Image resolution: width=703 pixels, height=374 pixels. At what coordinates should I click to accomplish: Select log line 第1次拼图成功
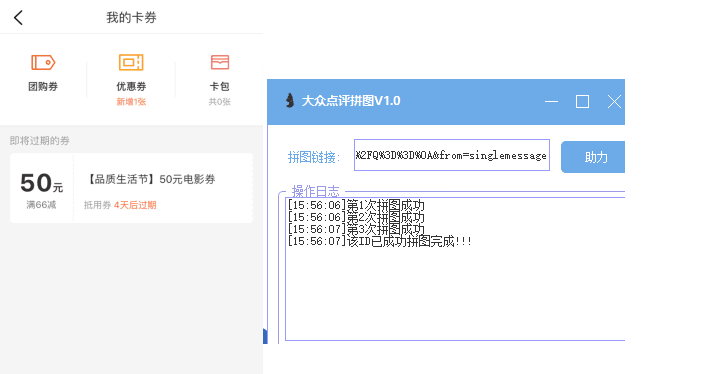point(356,205)
